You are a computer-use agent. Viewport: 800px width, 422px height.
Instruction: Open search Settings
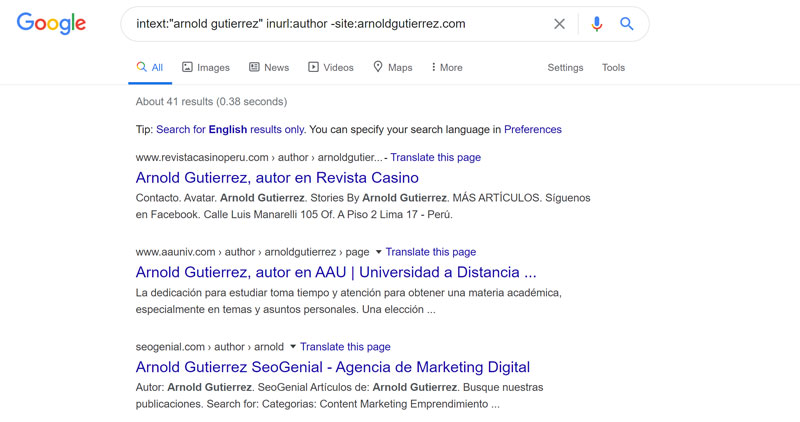(x=565, y=67)
